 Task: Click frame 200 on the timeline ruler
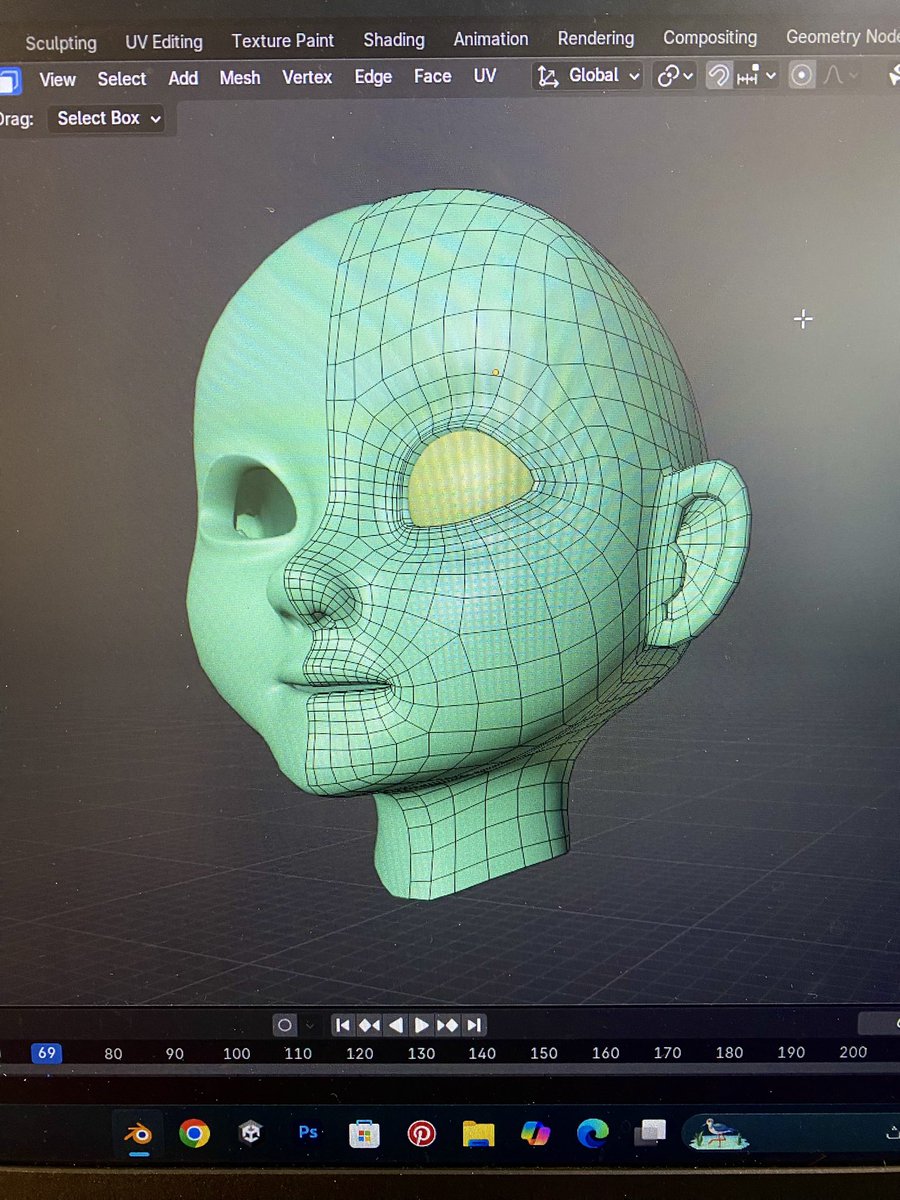pos(853,1052)
